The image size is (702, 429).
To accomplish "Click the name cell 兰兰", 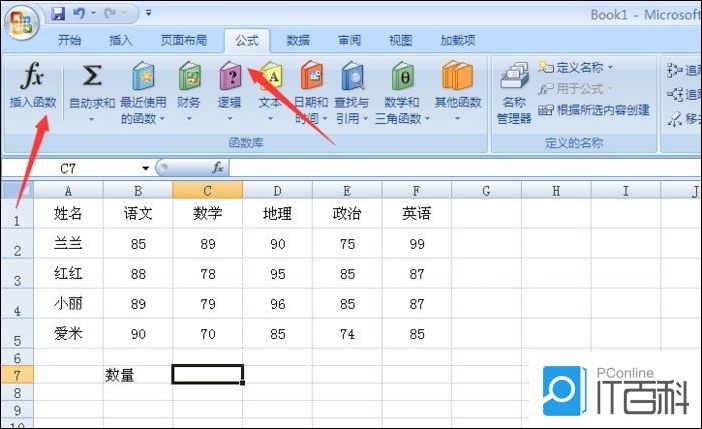I will (x=68, y=244).
